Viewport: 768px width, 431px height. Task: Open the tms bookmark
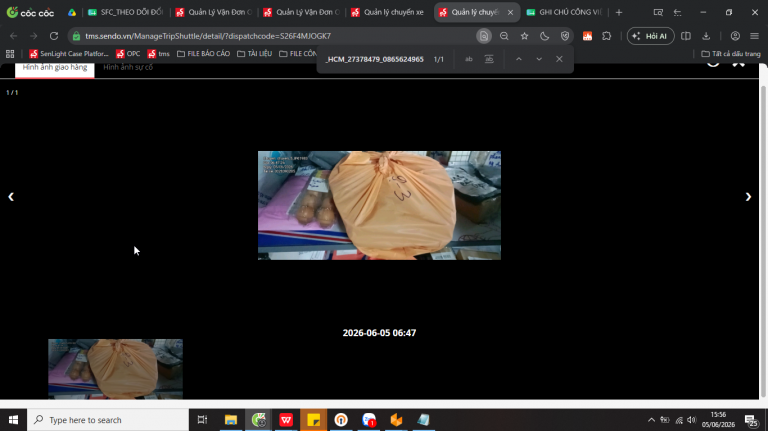[x=159, y=54]
